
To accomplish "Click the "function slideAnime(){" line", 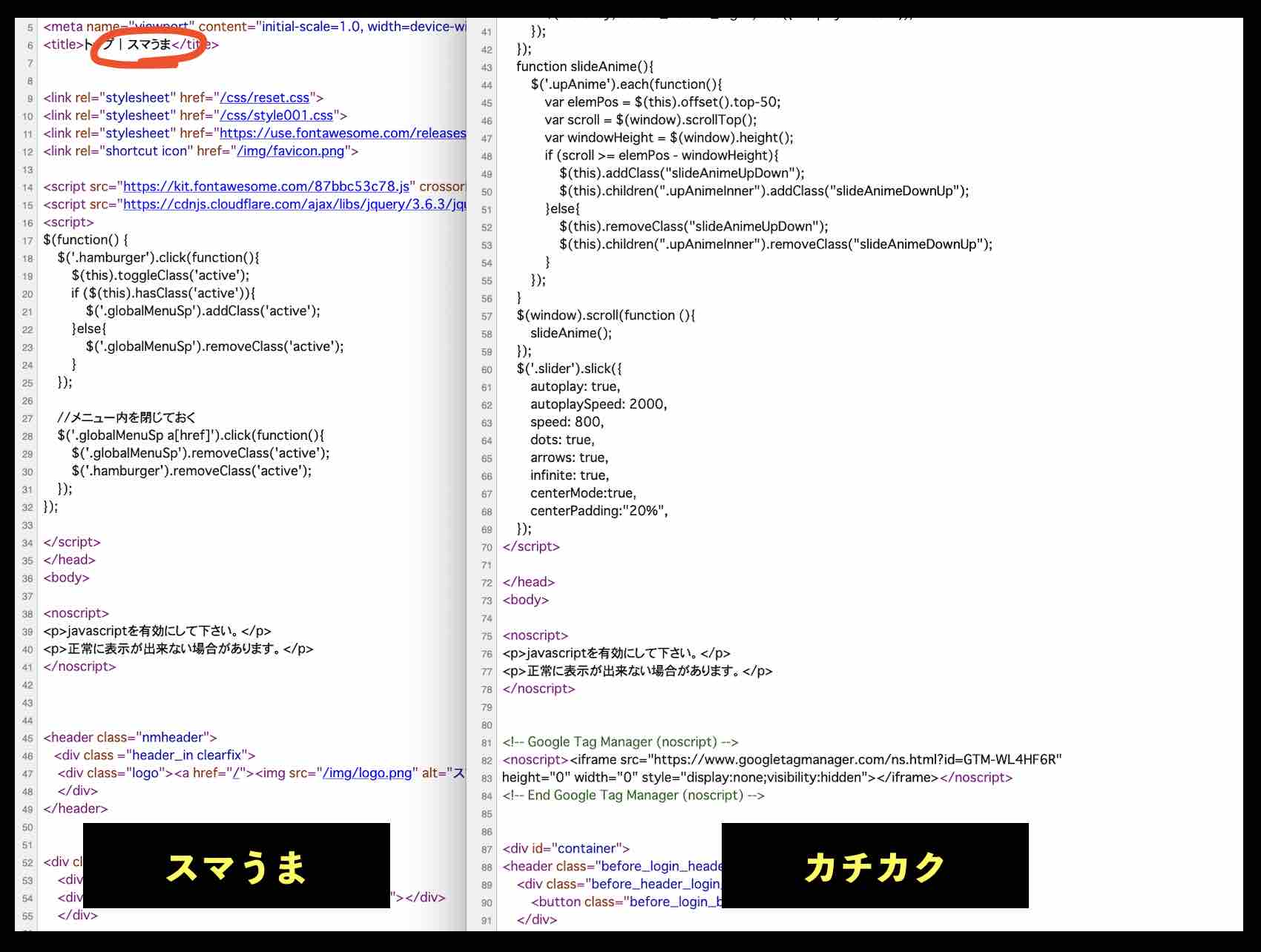I will pos(585,67).
